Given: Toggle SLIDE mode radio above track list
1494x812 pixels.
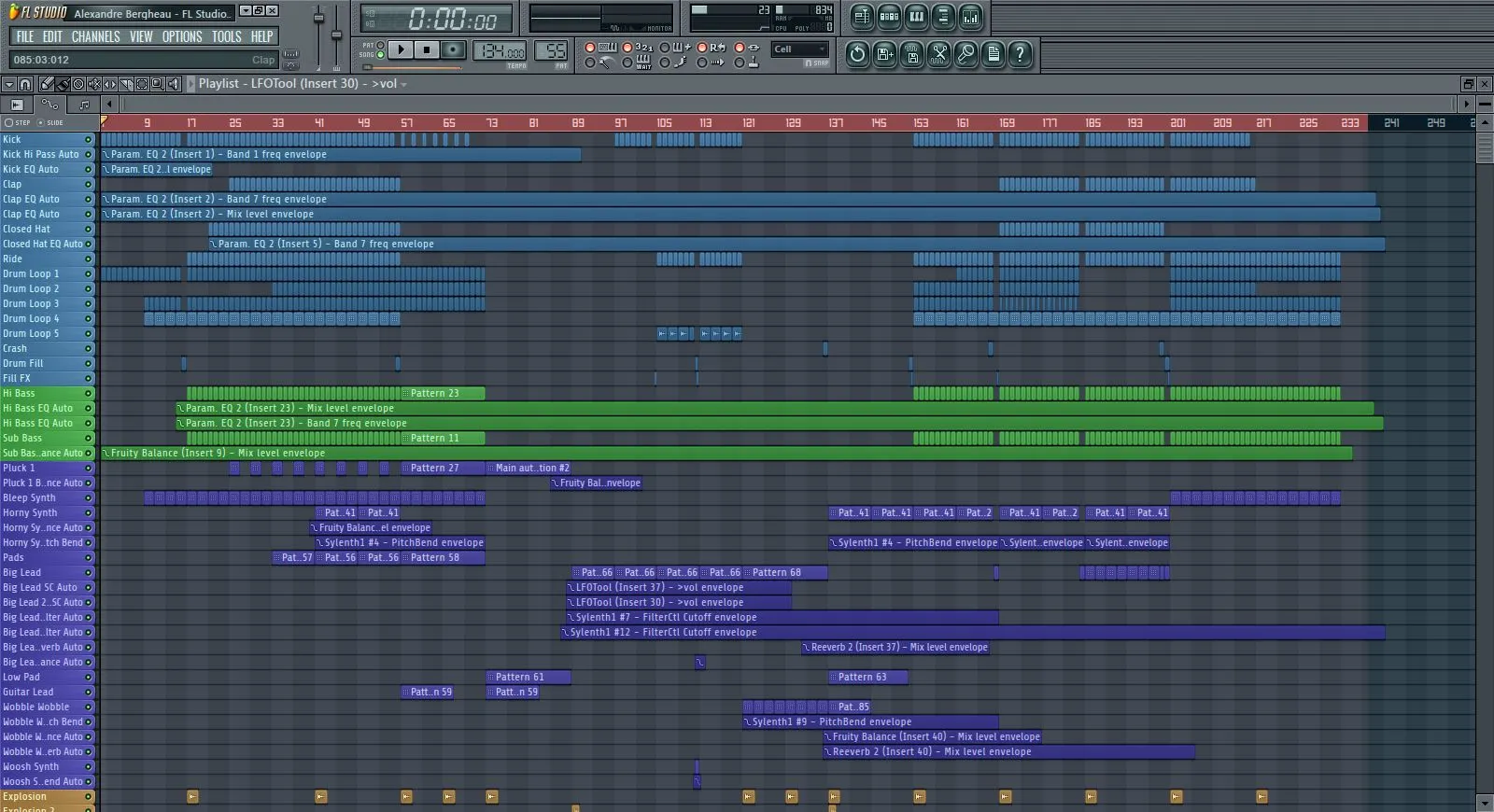Looking at the screenshot, I should pos(40,122).
